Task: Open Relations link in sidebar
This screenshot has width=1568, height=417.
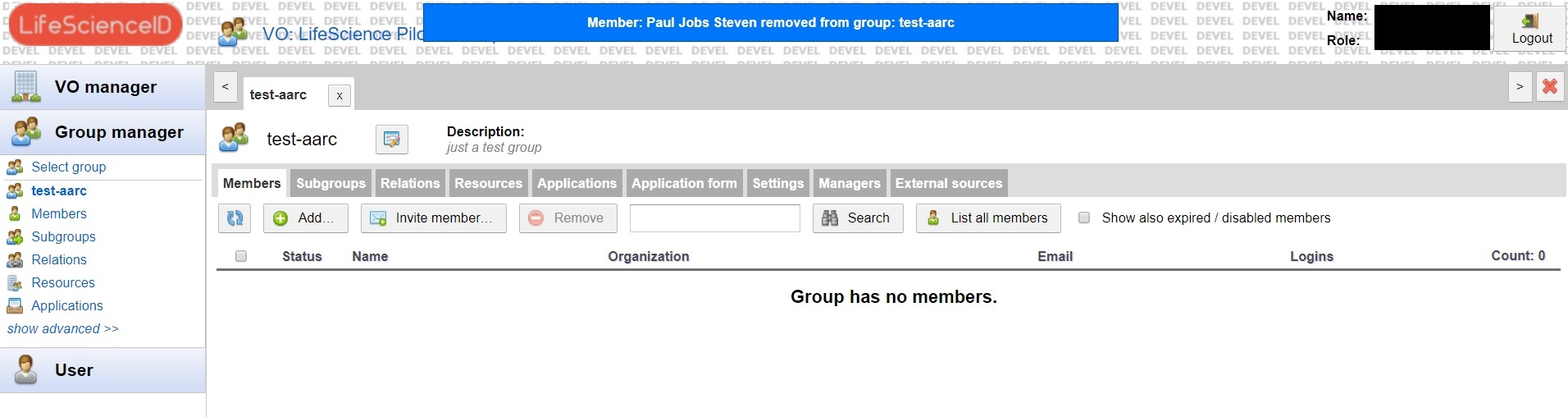Action: [59, 259]
